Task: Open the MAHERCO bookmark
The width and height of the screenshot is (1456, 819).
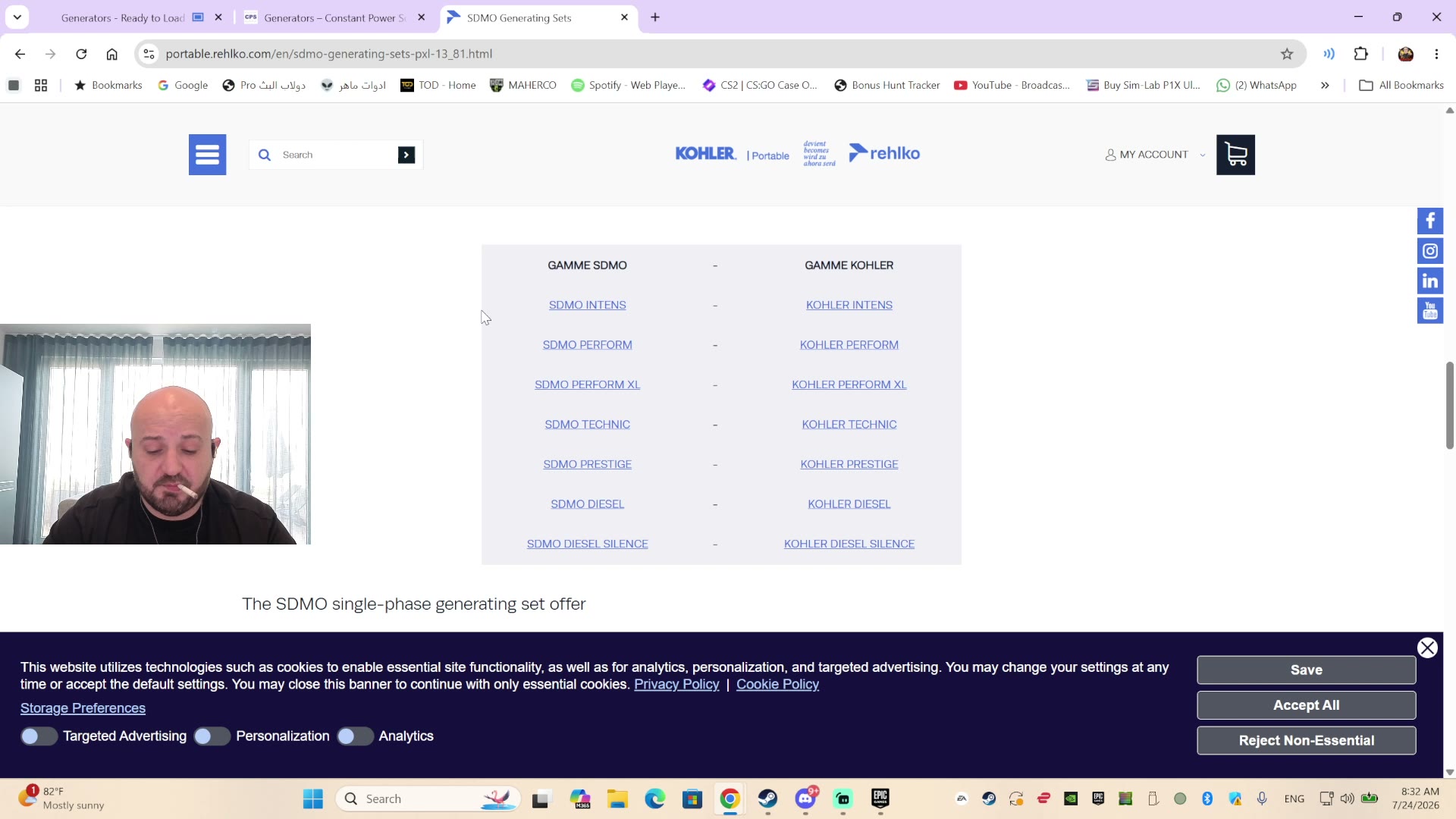Action: 523,86
